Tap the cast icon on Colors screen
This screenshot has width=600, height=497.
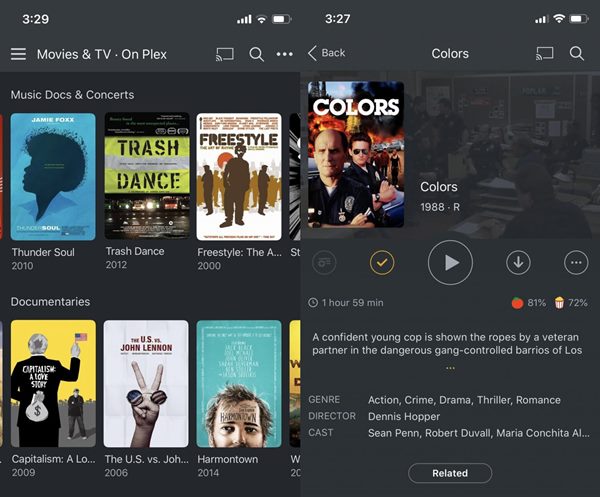[x=545, y=54]
